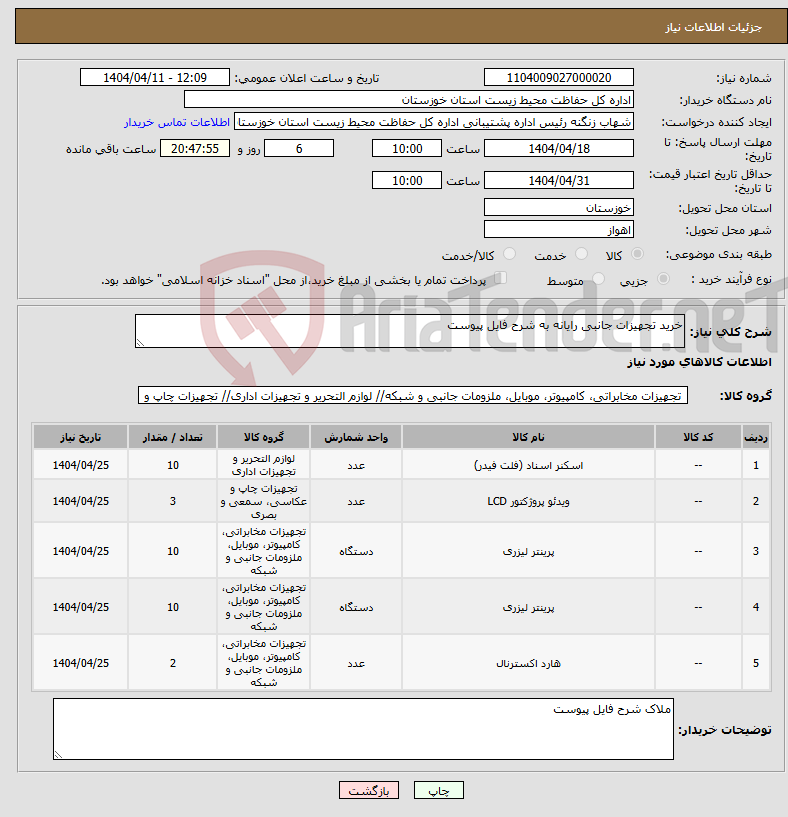
Task: Click the date 1404/04/25 in row 1
Action: click(x=80, y=465)
